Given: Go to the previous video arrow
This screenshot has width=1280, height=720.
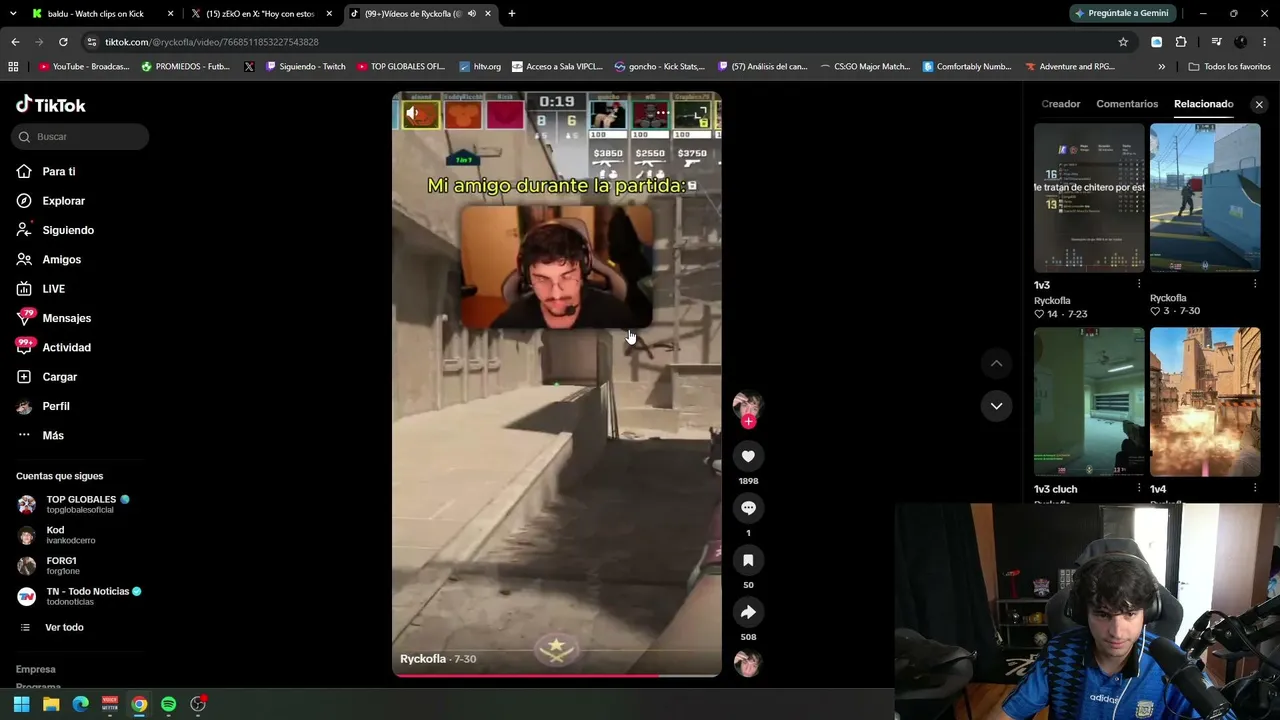Looking at the screenshot, I should pos(996,363).
